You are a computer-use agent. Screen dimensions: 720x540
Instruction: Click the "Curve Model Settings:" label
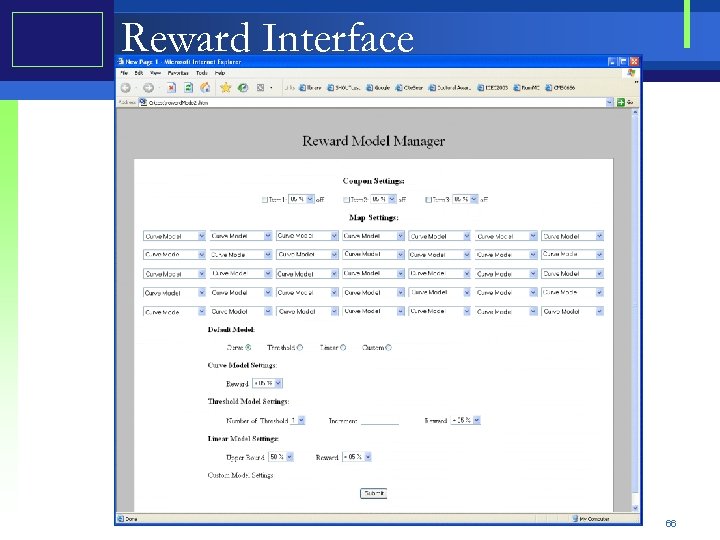[x=242, y=366]
